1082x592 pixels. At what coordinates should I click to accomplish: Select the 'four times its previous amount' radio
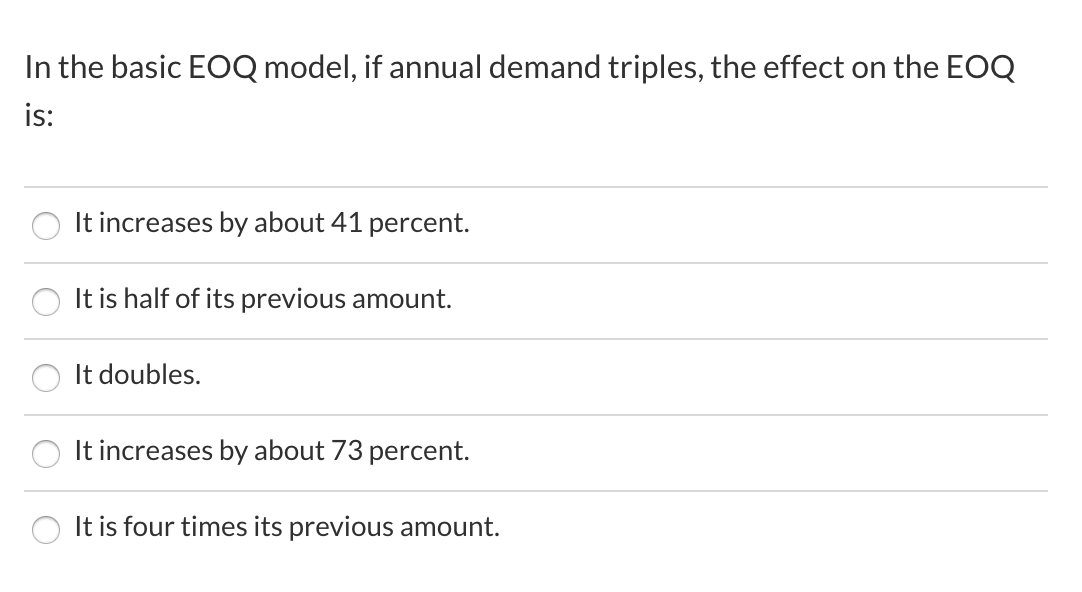click(46, 529)
